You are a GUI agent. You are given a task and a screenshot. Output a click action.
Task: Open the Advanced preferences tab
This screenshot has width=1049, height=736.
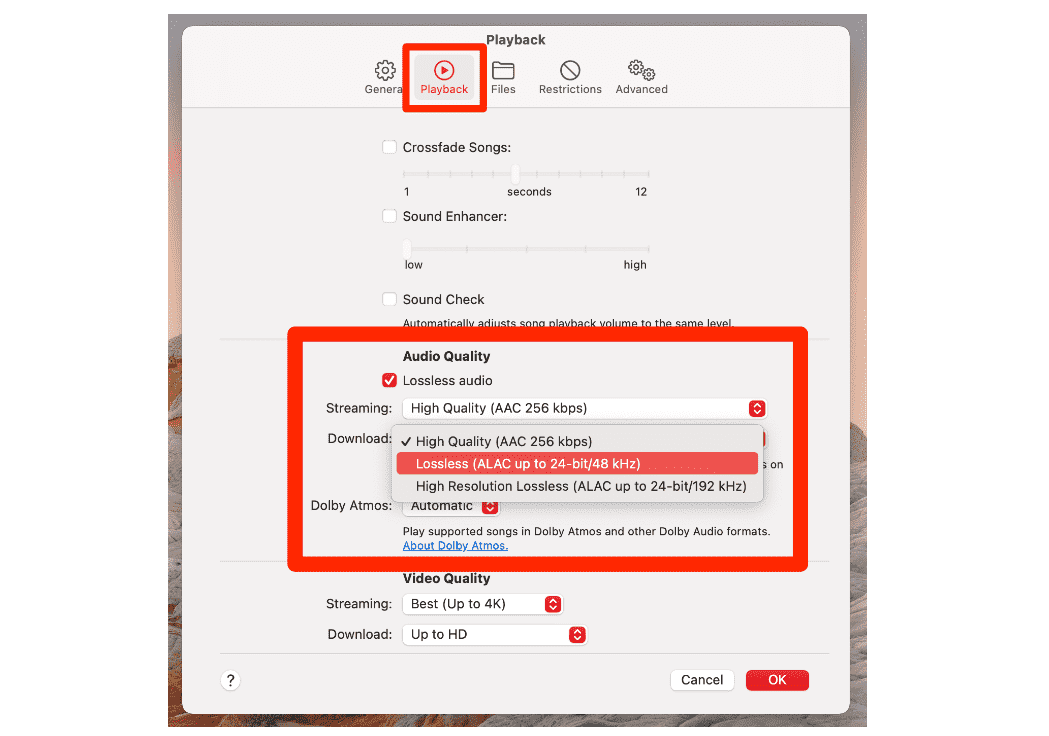(642, 77)
